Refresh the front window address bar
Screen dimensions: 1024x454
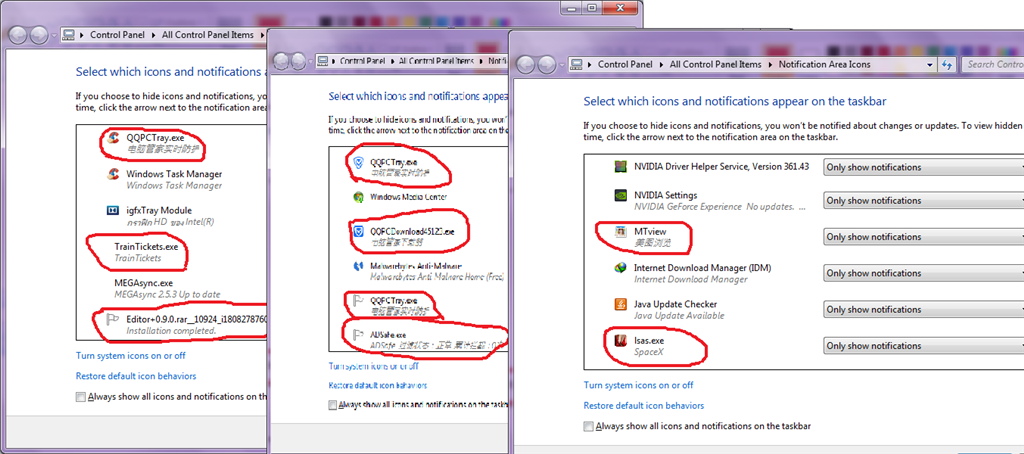click(x=947, y=65)
